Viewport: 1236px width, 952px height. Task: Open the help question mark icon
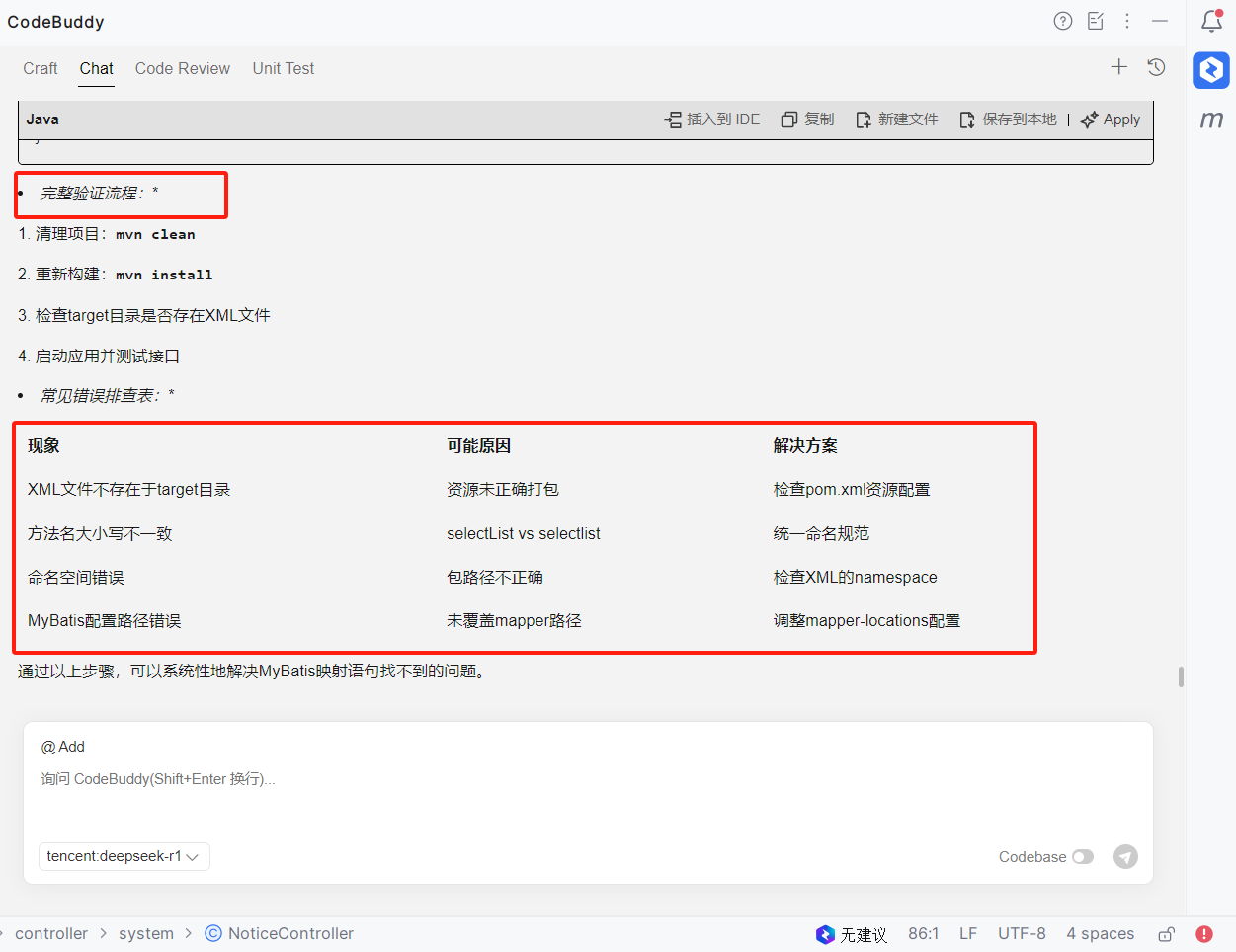1063,21
